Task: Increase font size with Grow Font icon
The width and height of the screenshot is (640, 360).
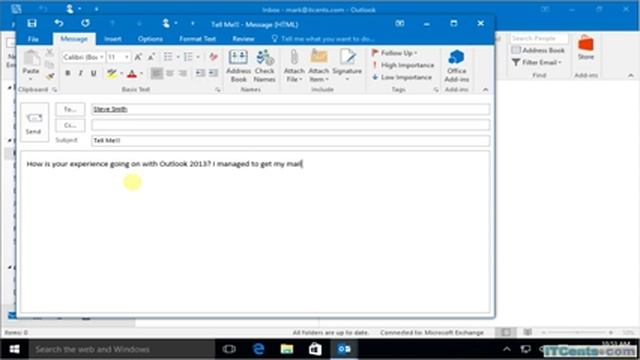Action: click(138, 57)
